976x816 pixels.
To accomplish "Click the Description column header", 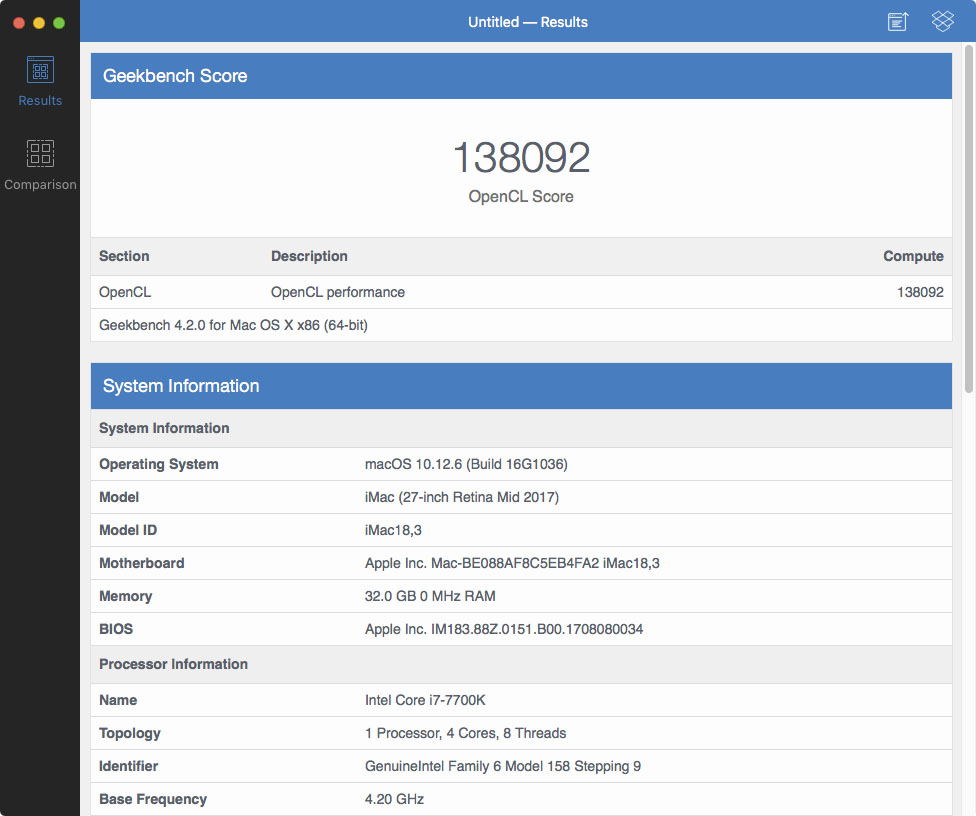I will pyautogui.click(x=309, y=256).
